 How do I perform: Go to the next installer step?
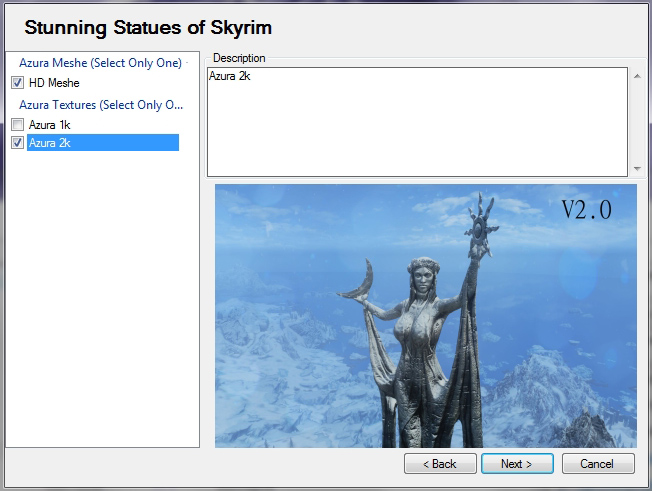click(x=517, y=464)
